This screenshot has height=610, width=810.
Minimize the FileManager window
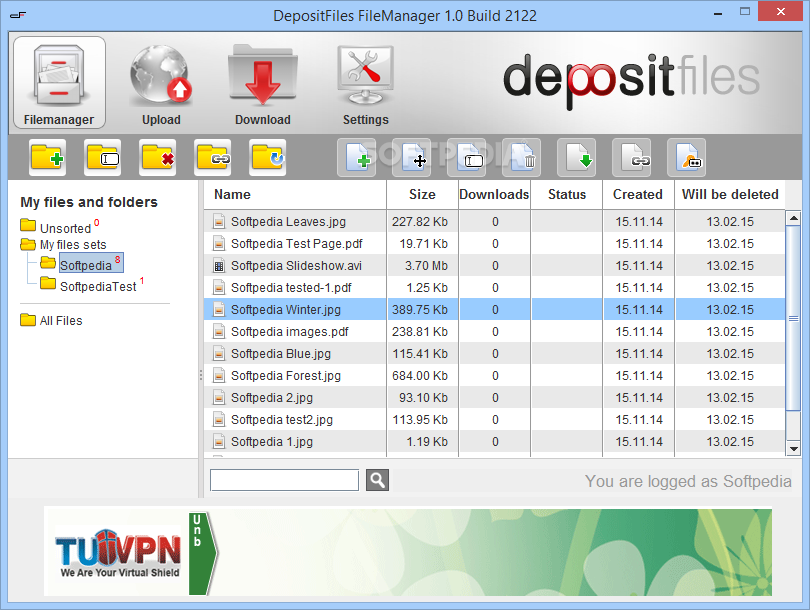[x=718, y=12]
